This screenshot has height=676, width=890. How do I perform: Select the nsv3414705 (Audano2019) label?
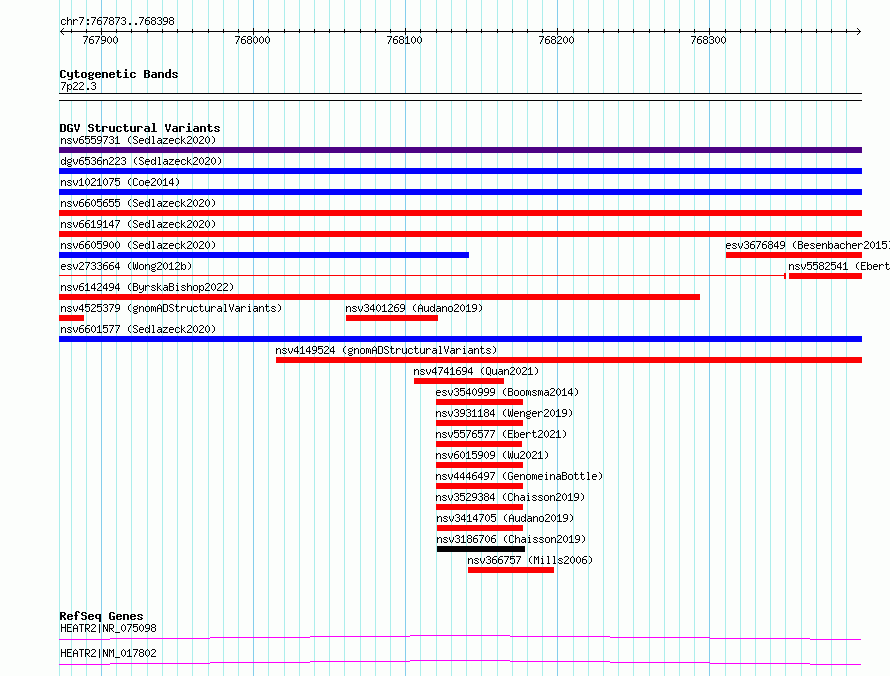click(x=505, y=518)
